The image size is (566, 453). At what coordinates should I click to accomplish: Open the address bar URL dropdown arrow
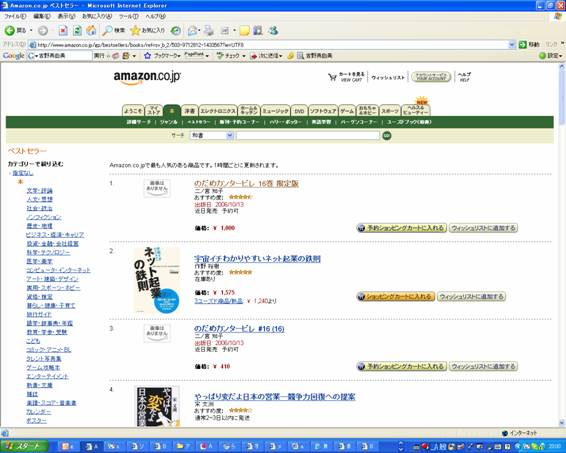coord(511,45)
